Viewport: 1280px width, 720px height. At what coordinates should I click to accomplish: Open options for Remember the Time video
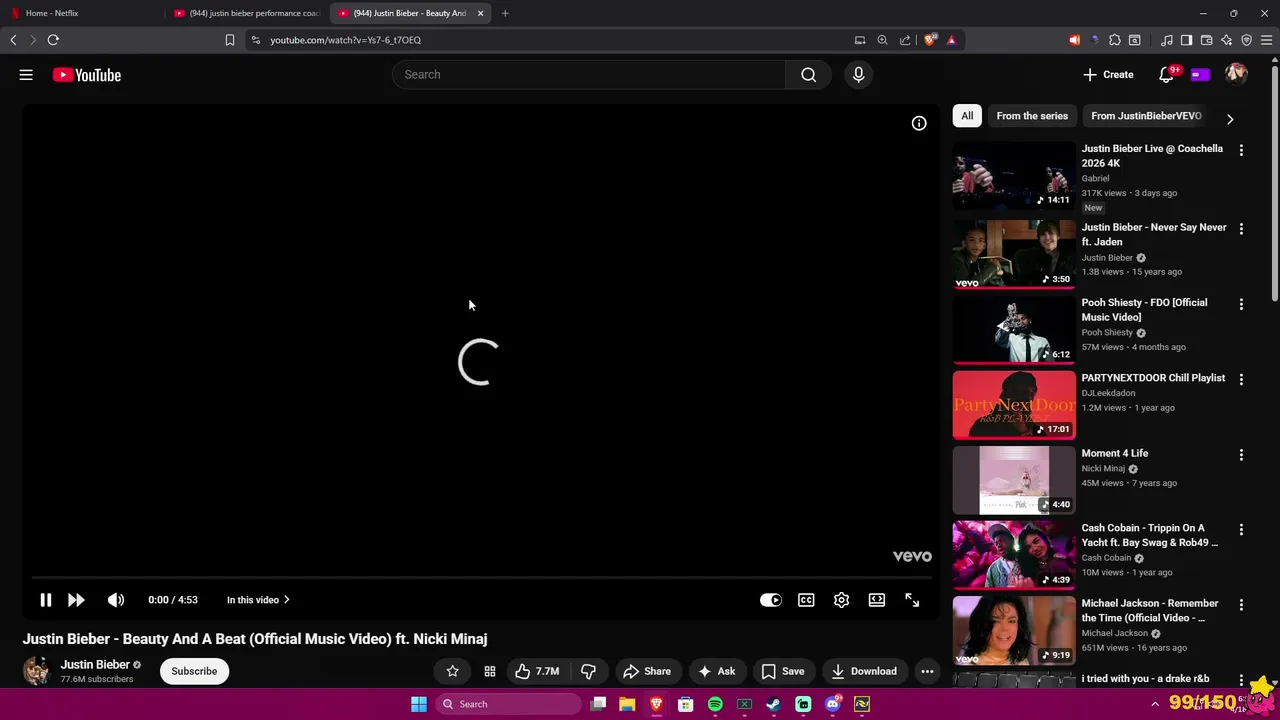click(x=1241, y=605)
